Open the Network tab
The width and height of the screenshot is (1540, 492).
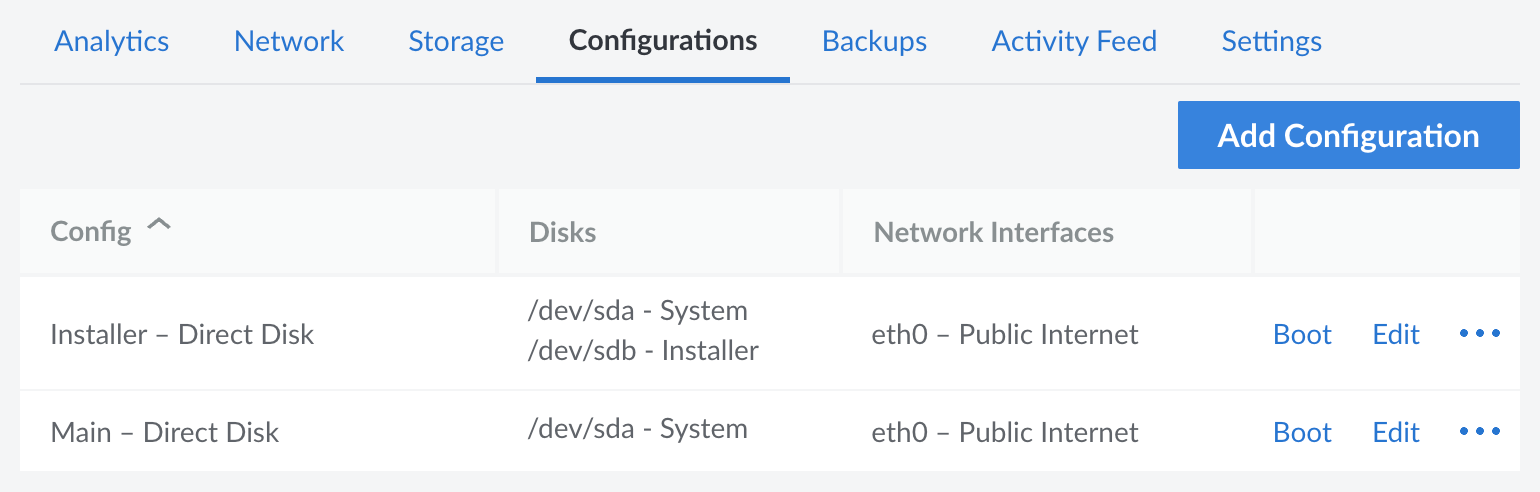click(289, 41)
